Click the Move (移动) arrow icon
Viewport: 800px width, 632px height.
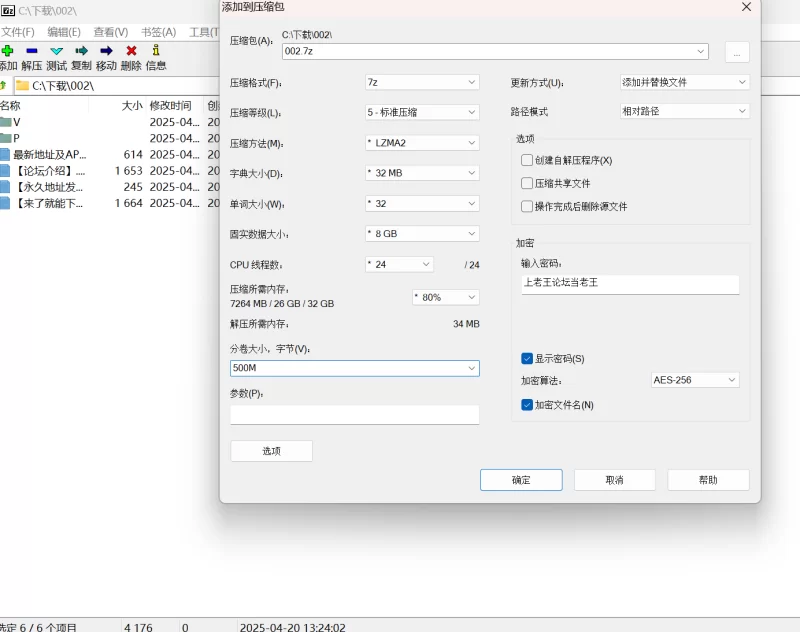pos(106,50)
